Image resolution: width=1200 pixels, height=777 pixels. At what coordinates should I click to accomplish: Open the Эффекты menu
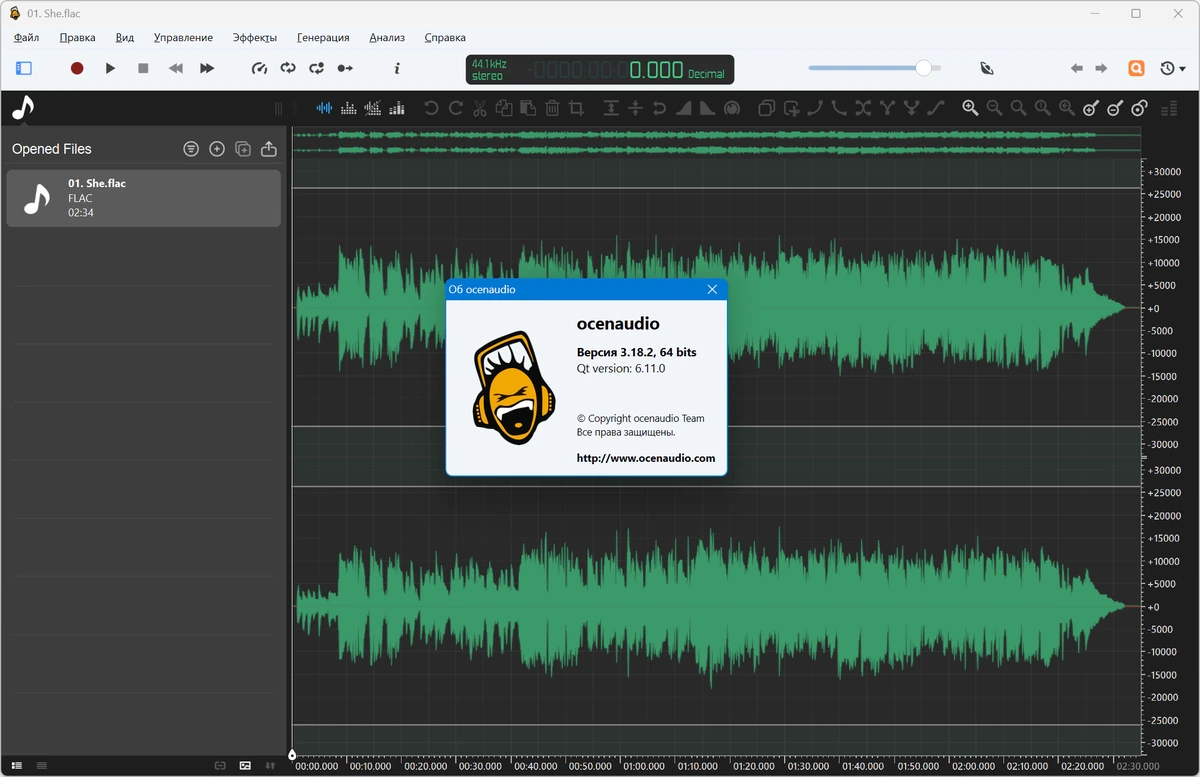255,37
